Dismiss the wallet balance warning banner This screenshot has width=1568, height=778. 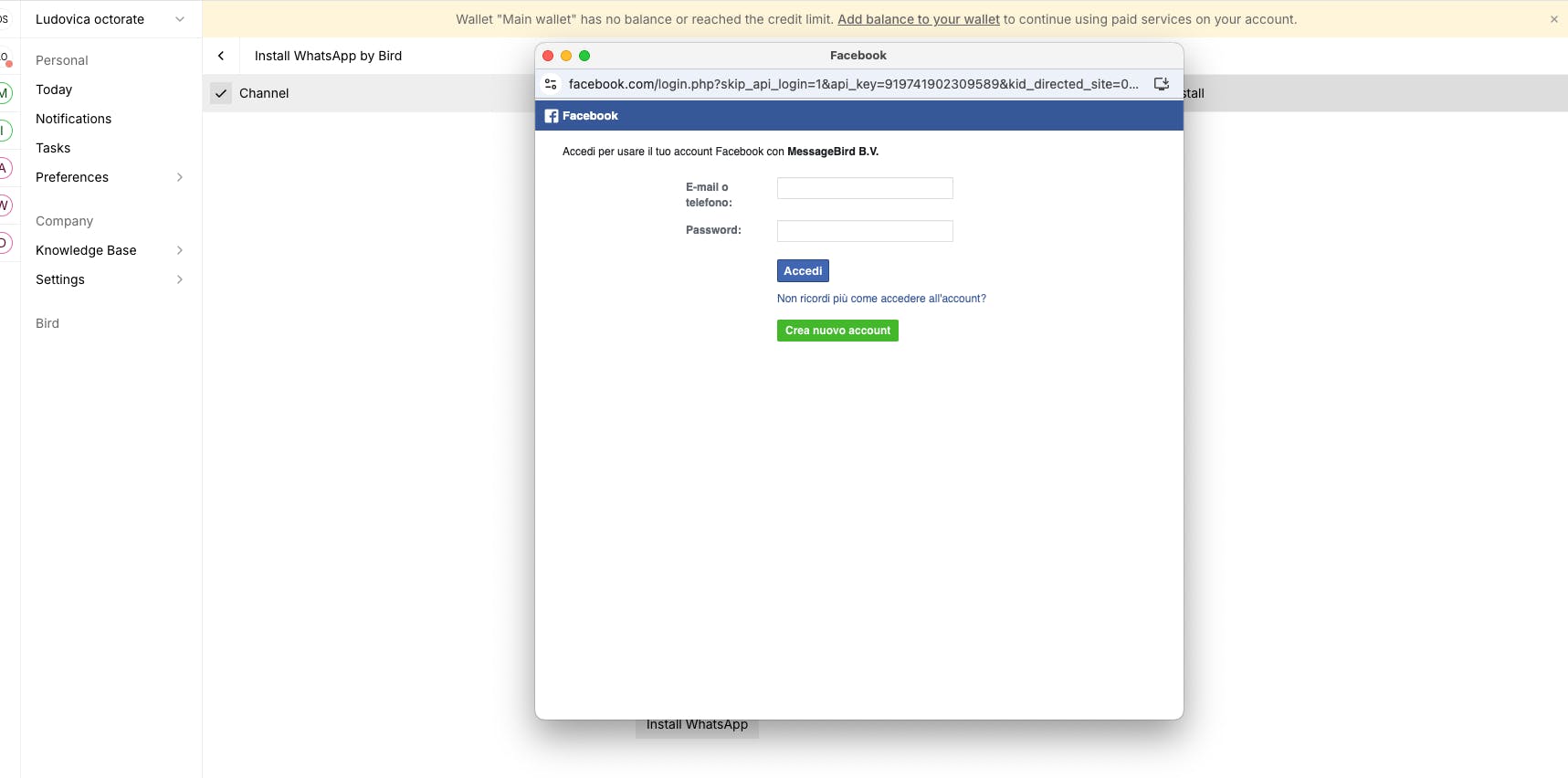(1554, 19)
